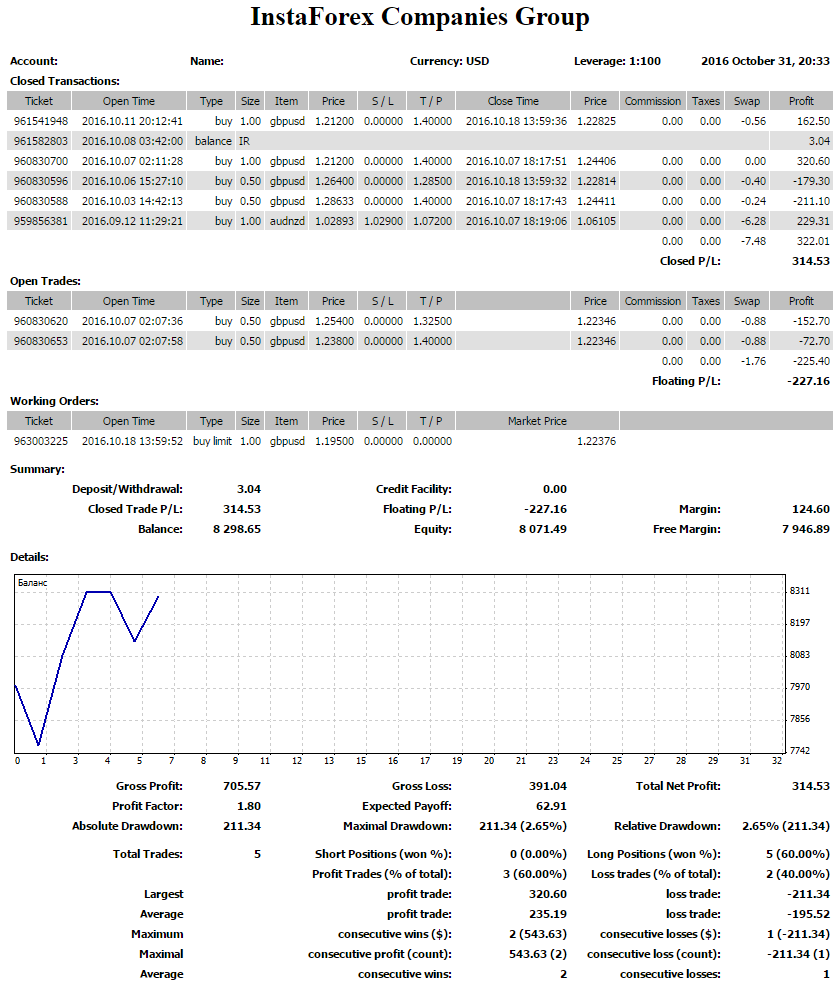Click the gross loss value 391.04
This screenshot has width=840, height=987.
(x=548, y=786)
